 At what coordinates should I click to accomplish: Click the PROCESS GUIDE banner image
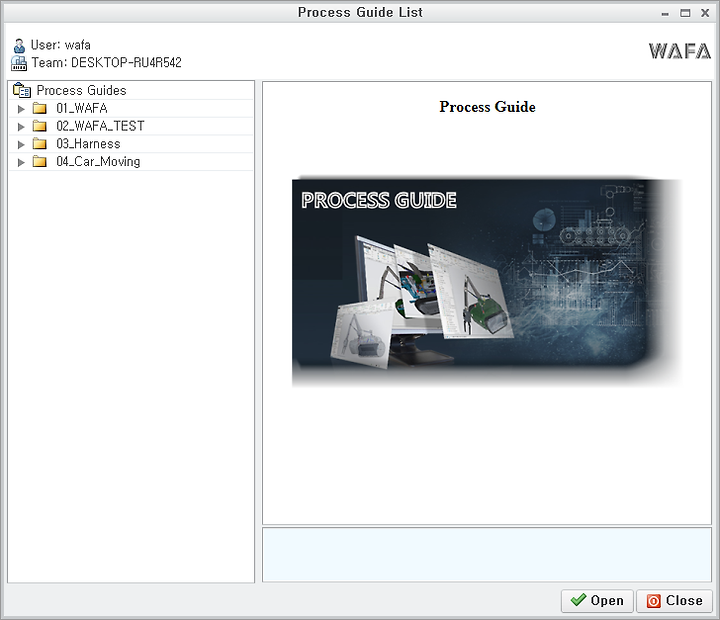[487, 282]
